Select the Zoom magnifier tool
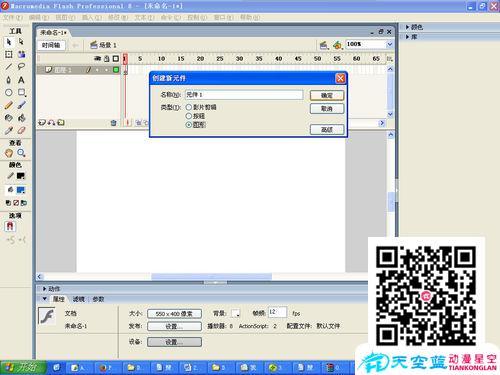 point(21,153)
